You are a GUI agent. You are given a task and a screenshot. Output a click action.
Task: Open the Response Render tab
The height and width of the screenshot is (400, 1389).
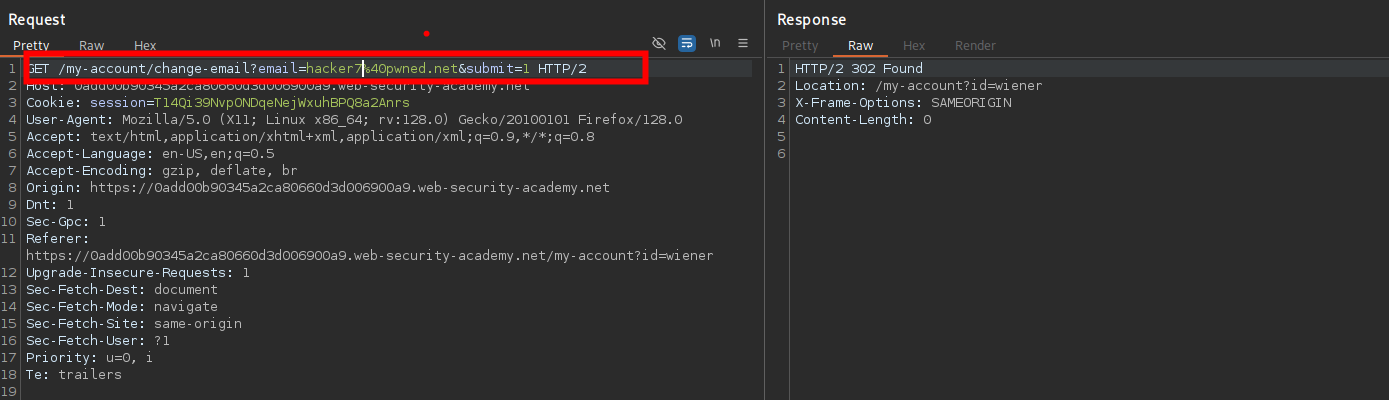click(975, 46)
